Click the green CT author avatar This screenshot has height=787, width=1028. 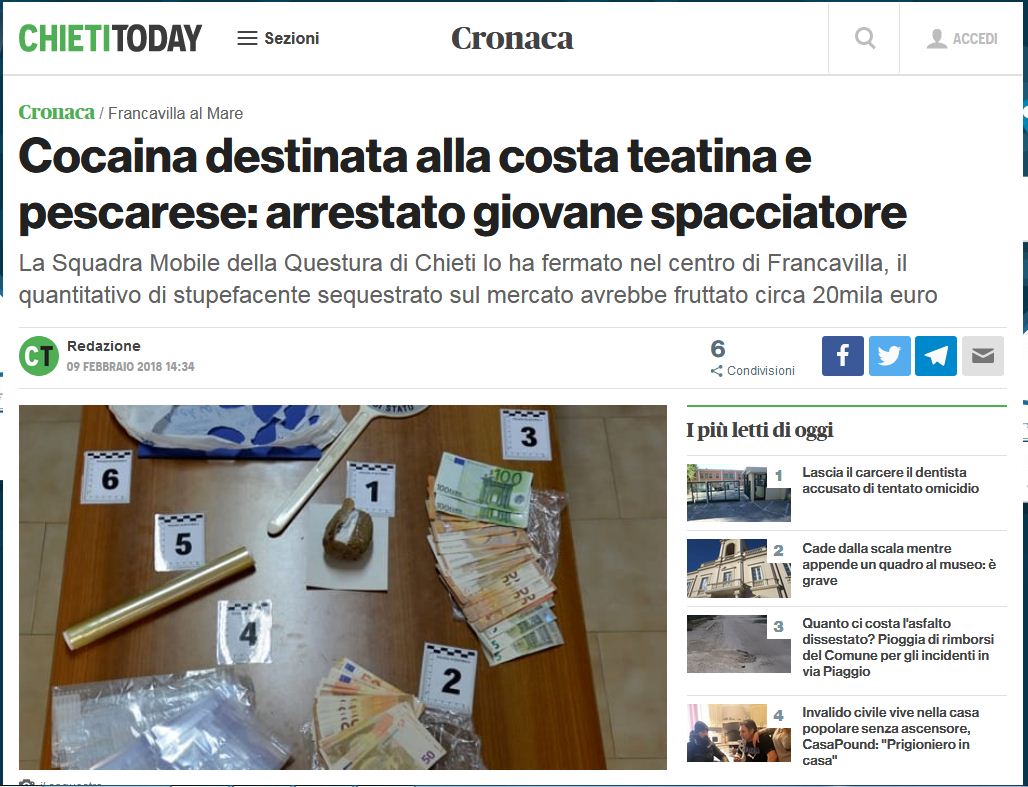[x=39, y=356]
